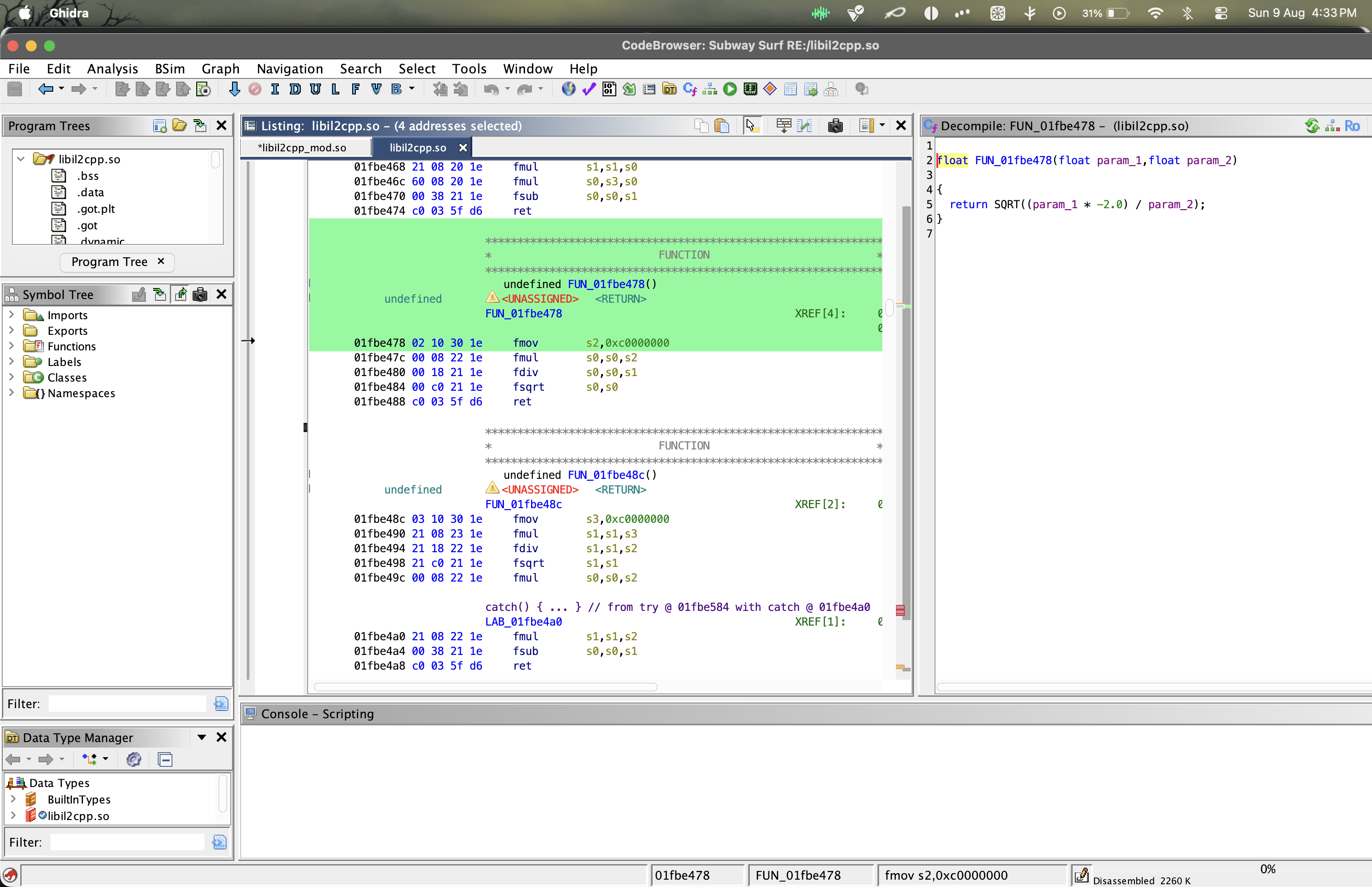Expand the Classes folder
Image resolution: width=1372 pixels, height=887 pixels.
click(x=11, y=377)
